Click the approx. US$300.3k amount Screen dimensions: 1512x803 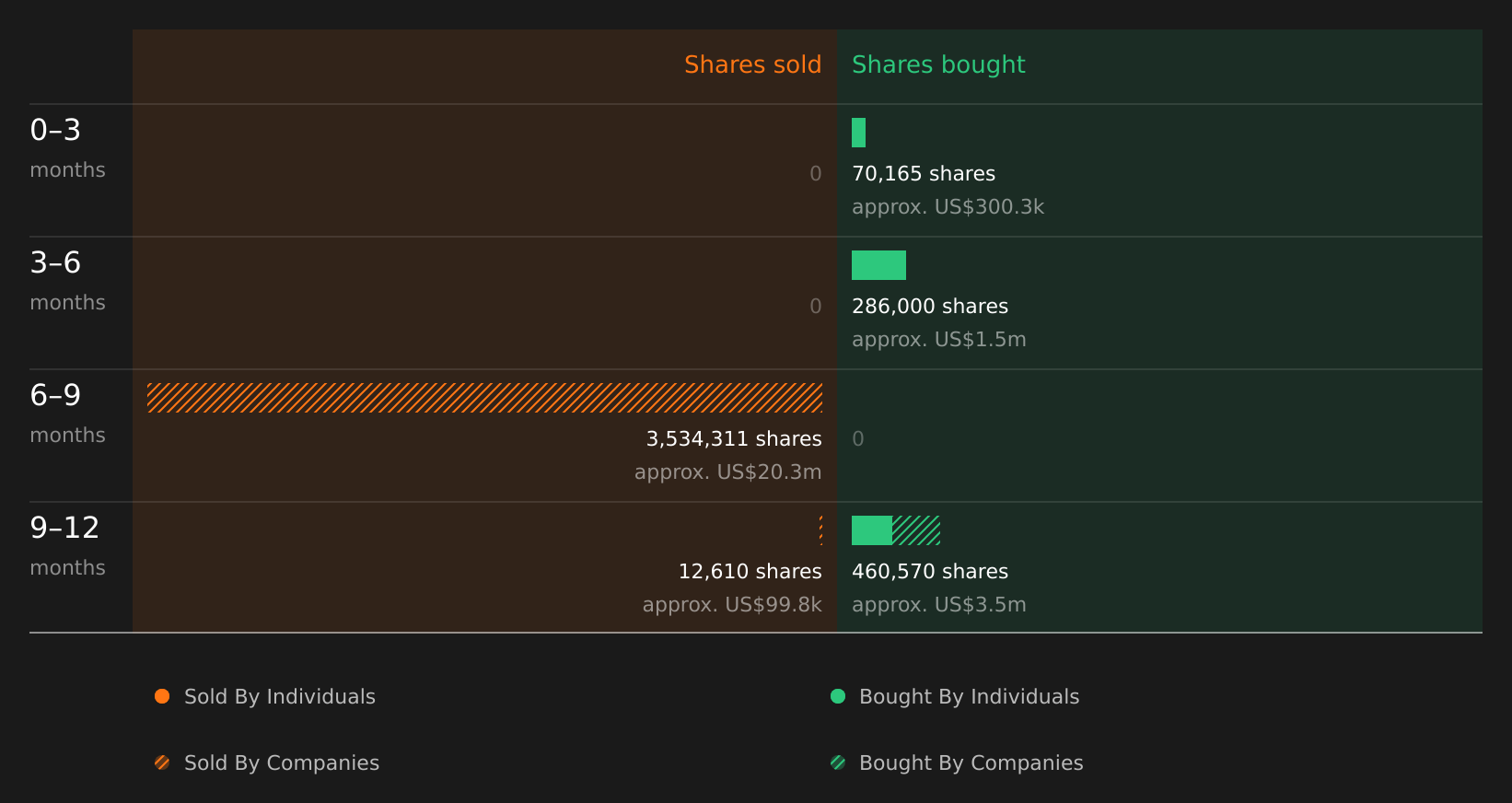pos(948,207)
